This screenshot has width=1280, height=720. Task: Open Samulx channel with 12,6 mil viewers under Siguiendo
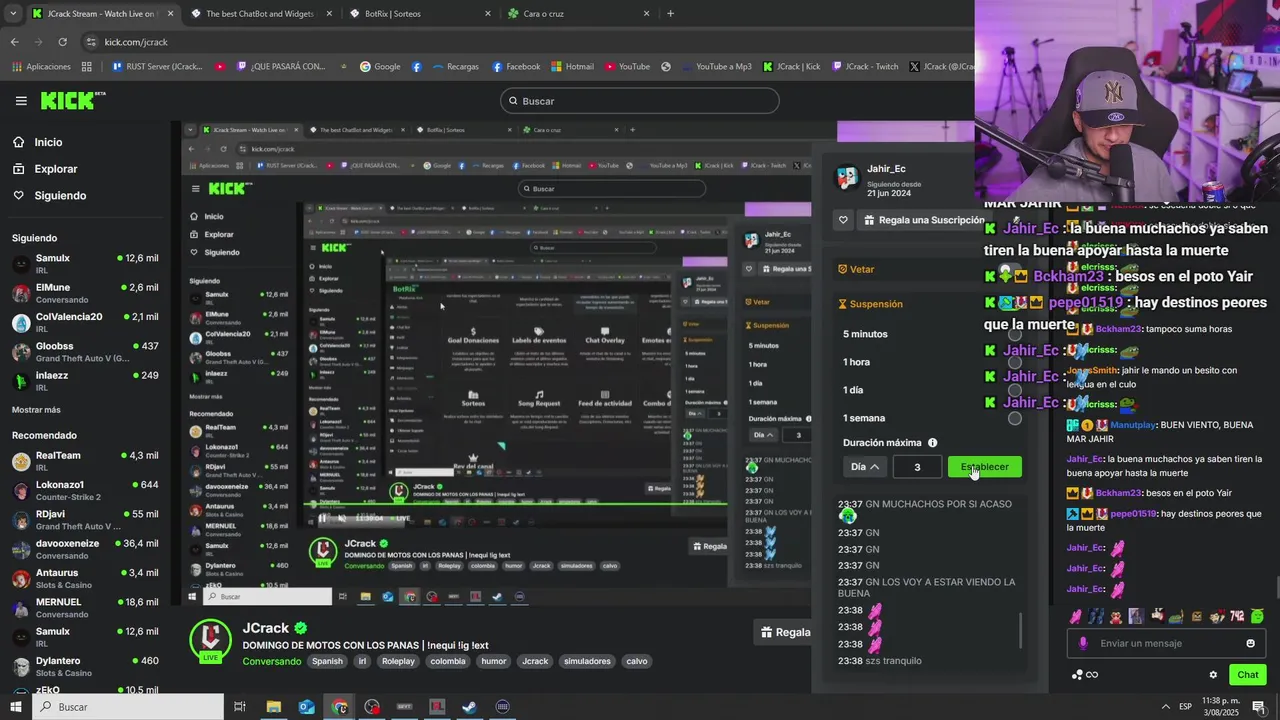(85, 264)
